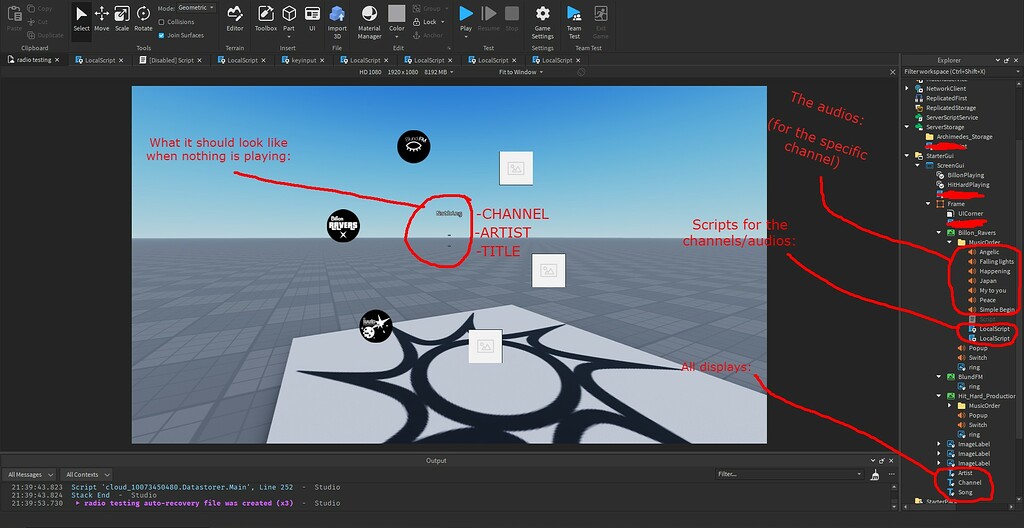Expand the Fit to Window dropdown
The image size is (1024, 528).
(522, 72)
